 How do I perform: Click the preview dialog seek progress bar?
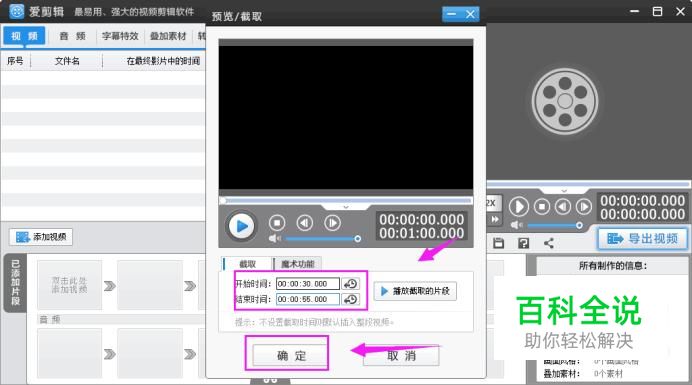tap(346, 200)
